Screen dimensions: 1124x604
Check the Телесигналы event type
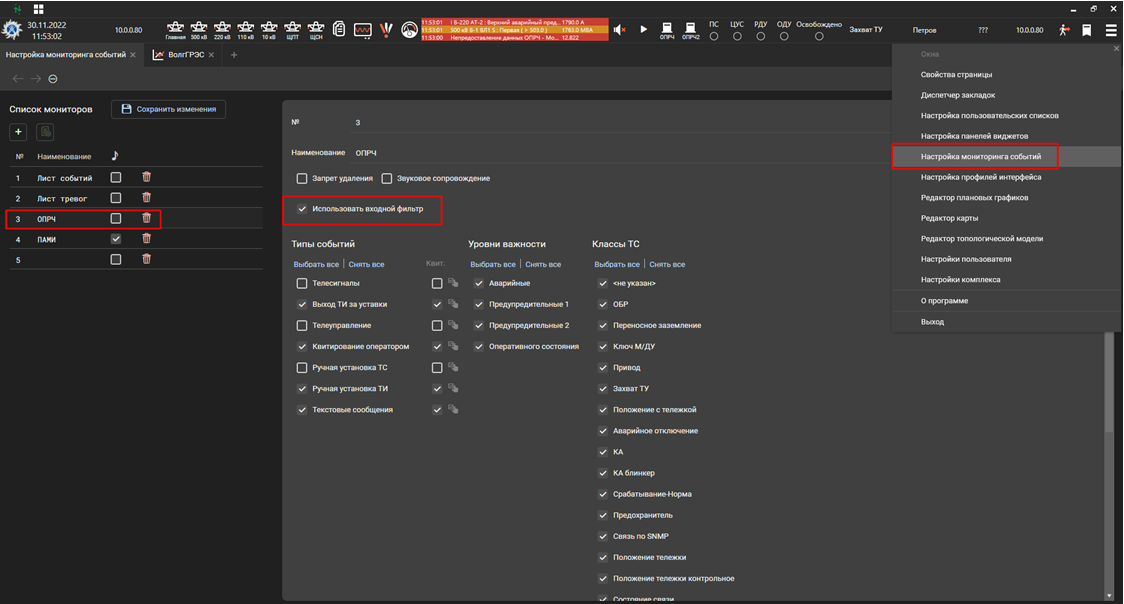pyautogui.click(x=302, y=284)
